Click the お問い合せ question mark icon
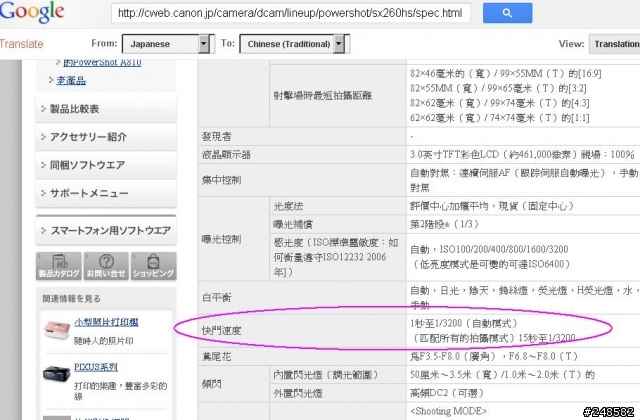 pos(106,266)
